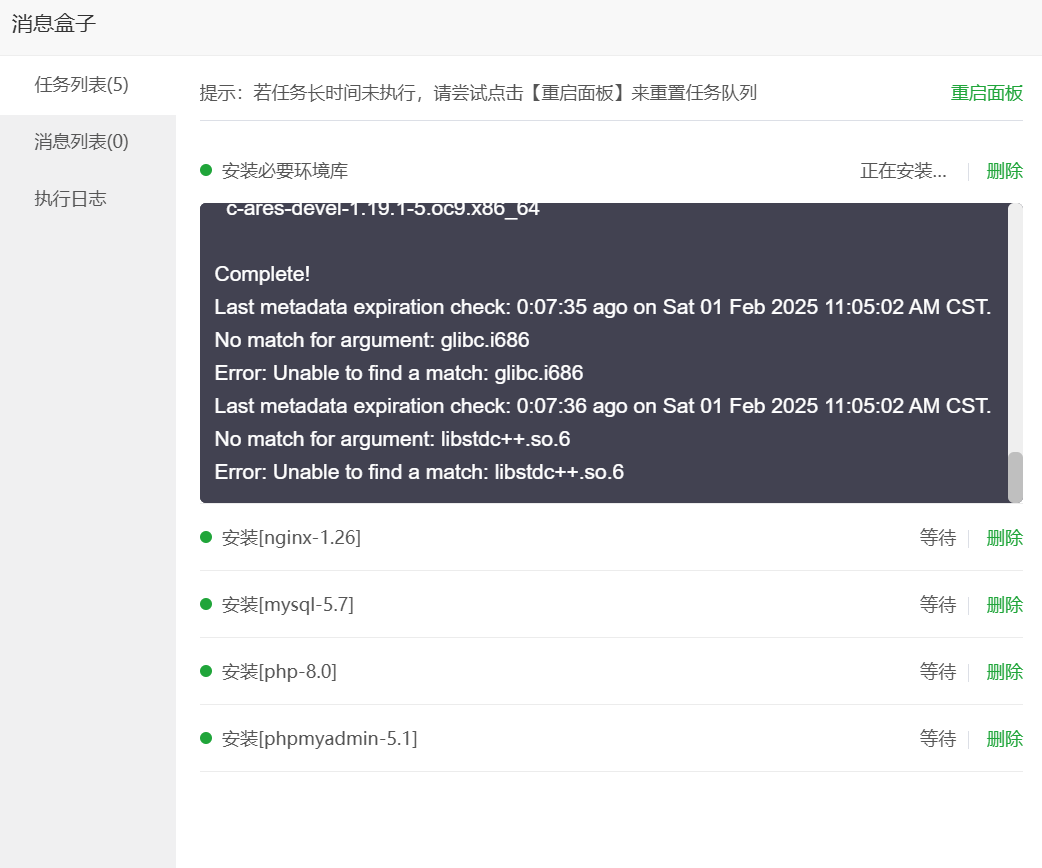The width and height of the screenshot is (1042, 868).
Task: Click the 重启面板 link
Action: click(986, 93)
